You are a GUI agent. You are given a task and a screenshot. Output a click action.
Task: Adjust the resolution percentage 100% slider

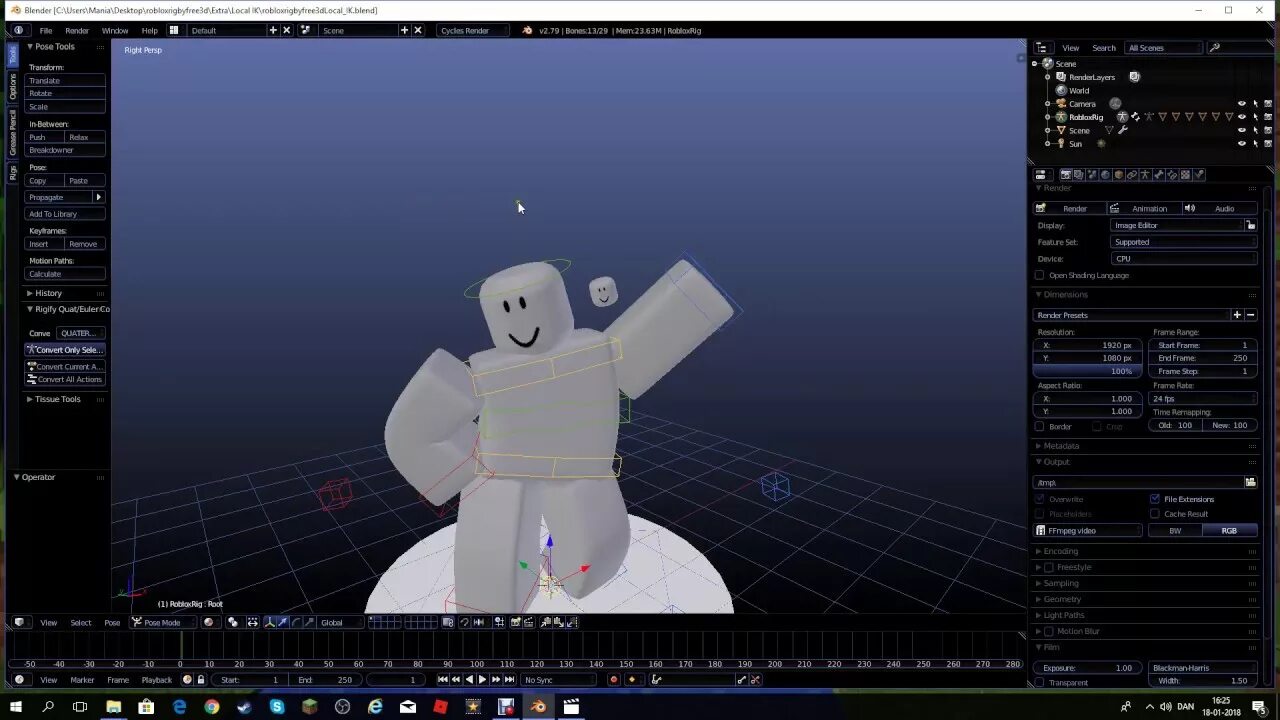pyautogui.click(x=1087, y=371)
